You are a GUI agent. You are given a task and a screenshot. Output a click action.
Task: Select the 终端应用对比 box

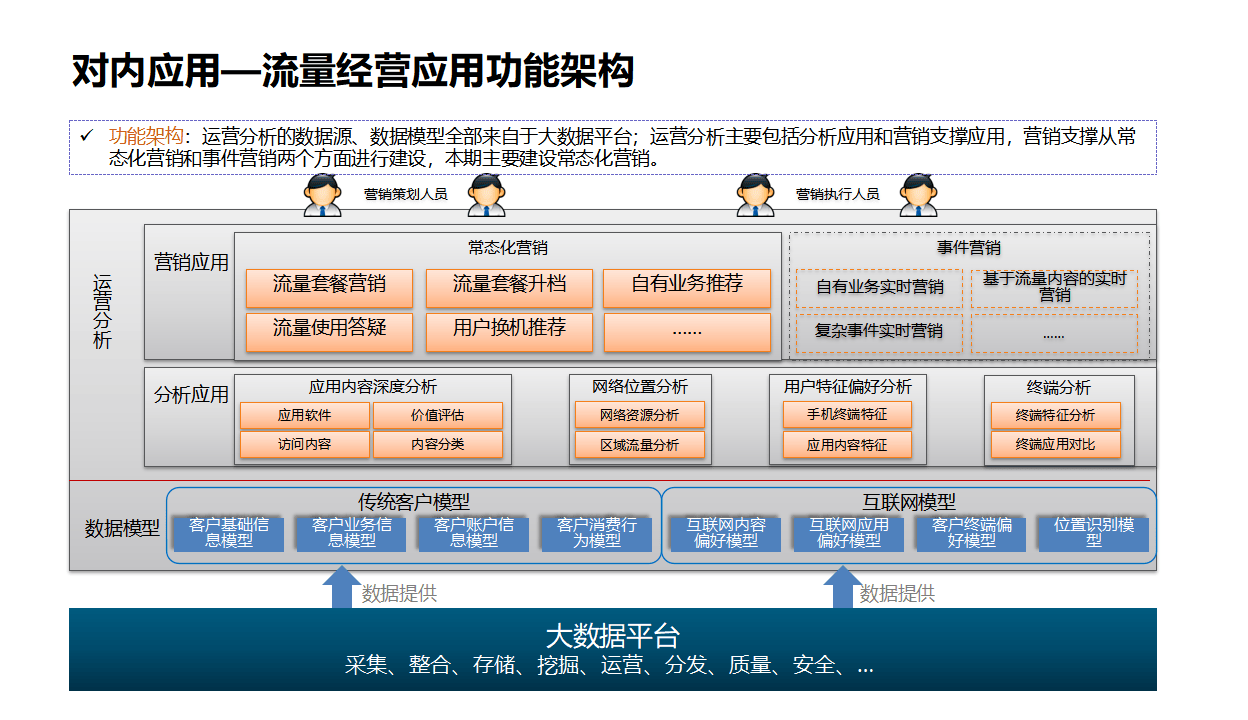click(1056, 445)
